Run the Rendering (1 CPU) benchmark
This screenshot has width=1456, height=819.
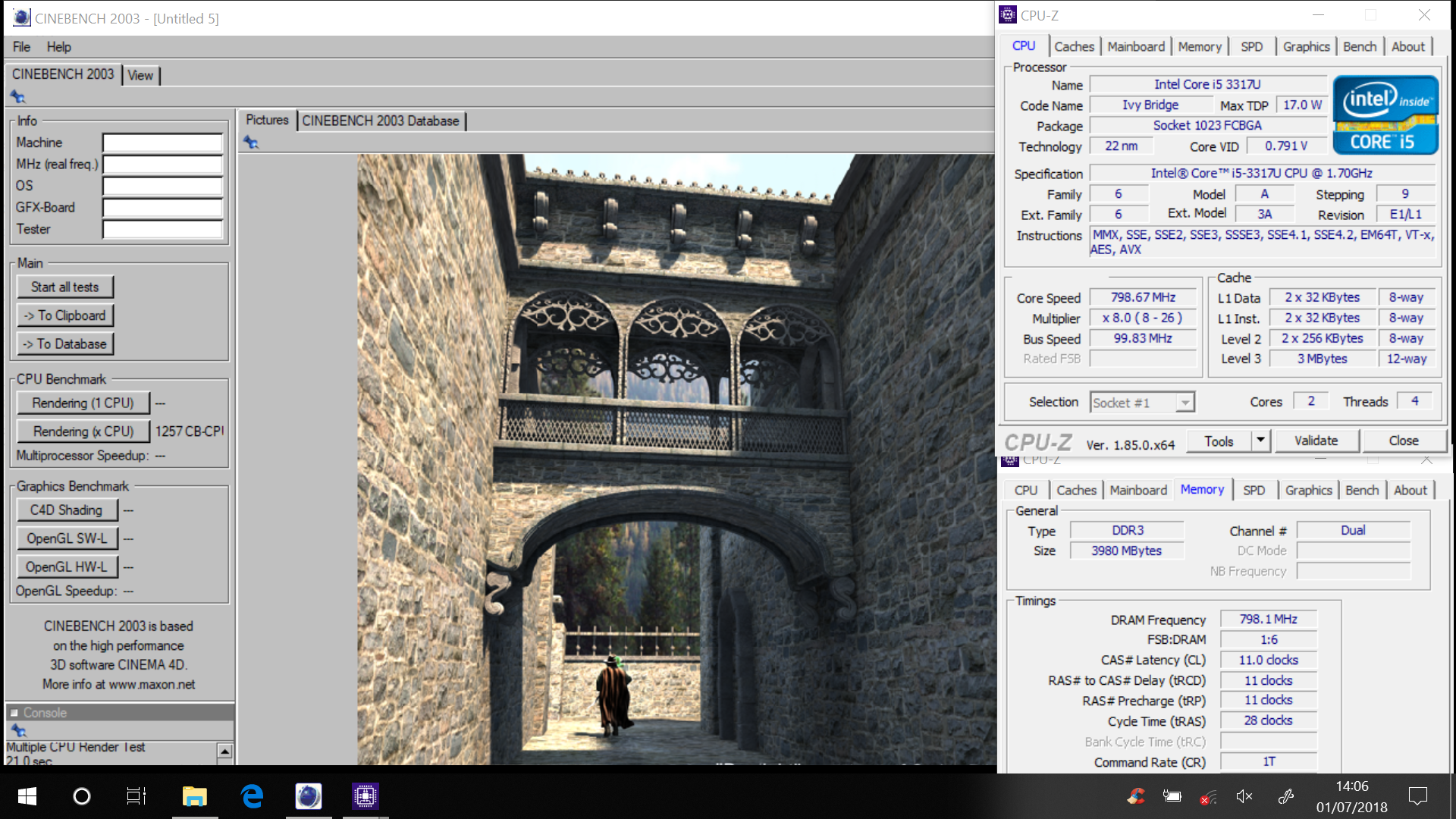pos(83,403)
